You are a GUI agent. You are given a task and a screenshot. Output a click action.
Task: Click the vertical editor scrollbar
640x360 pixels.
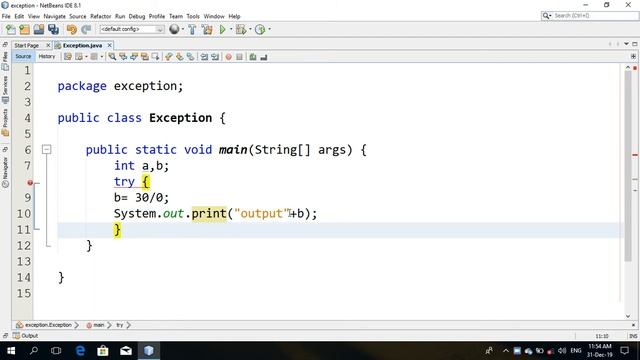tap(628, 167)
